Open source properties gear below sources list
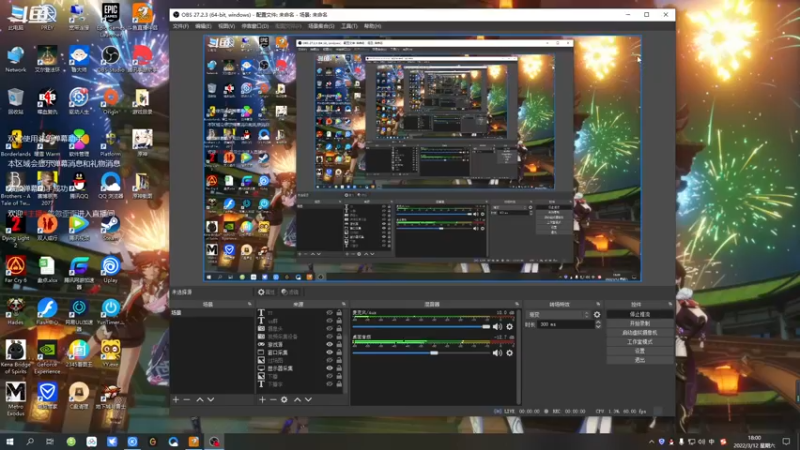800x450 pixels. (284, 400)
